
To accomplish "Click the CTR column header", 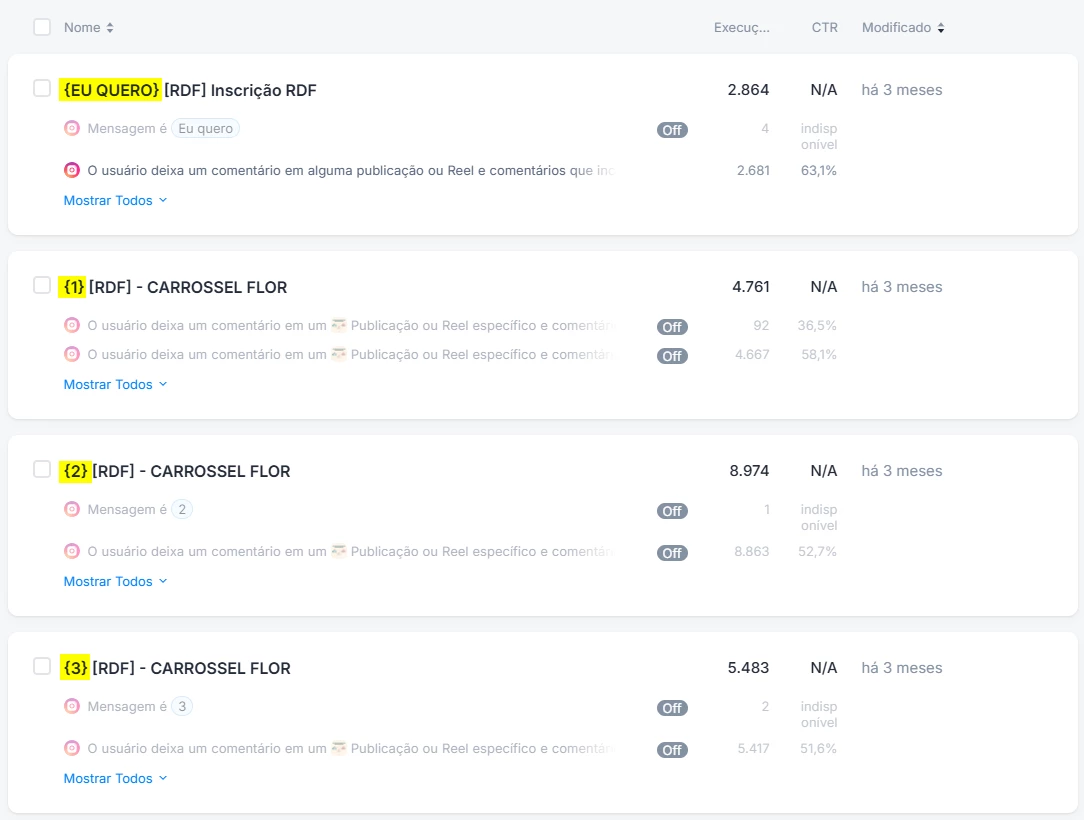I will click(x=824, y=28).
